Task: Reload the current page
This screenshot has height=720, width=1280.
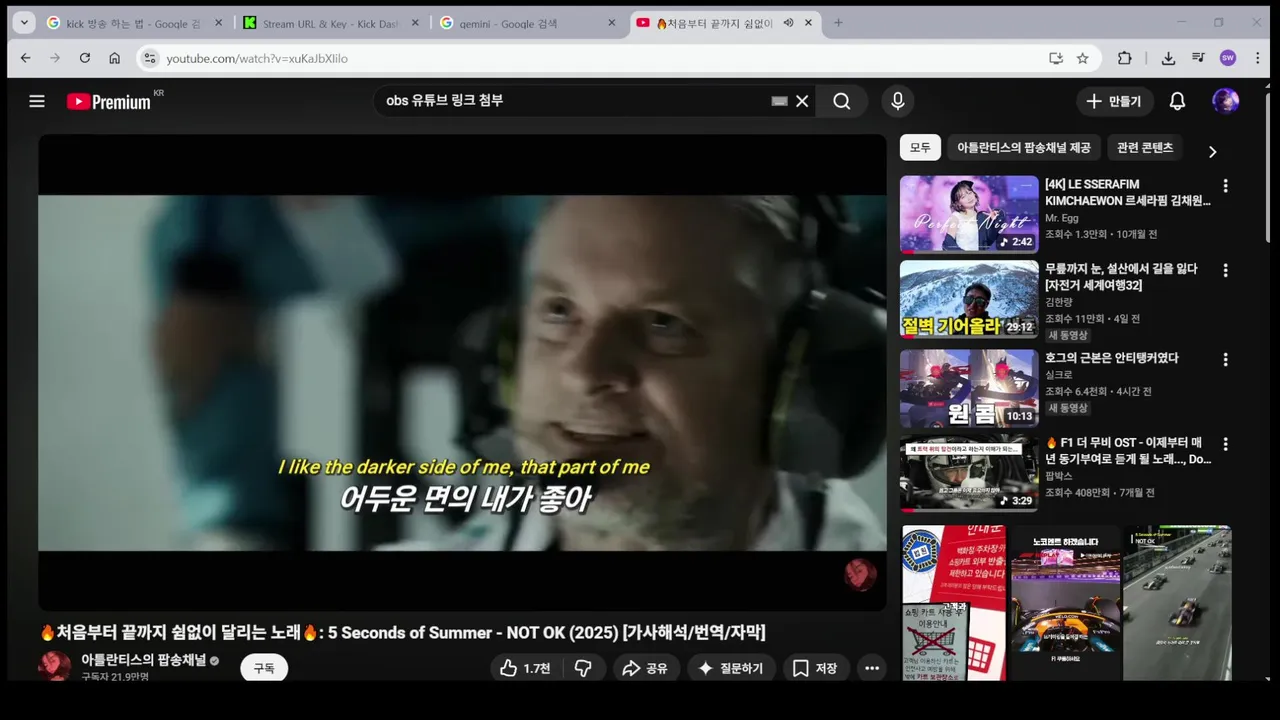Action: tap(85, 58)
